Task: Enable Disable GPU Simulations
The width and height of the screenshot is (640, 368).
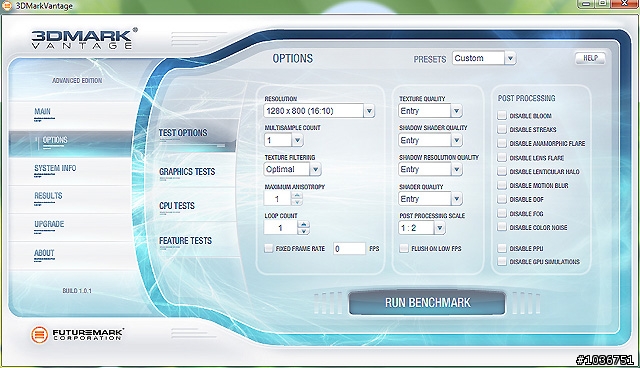Action: [x=502, y=262]
